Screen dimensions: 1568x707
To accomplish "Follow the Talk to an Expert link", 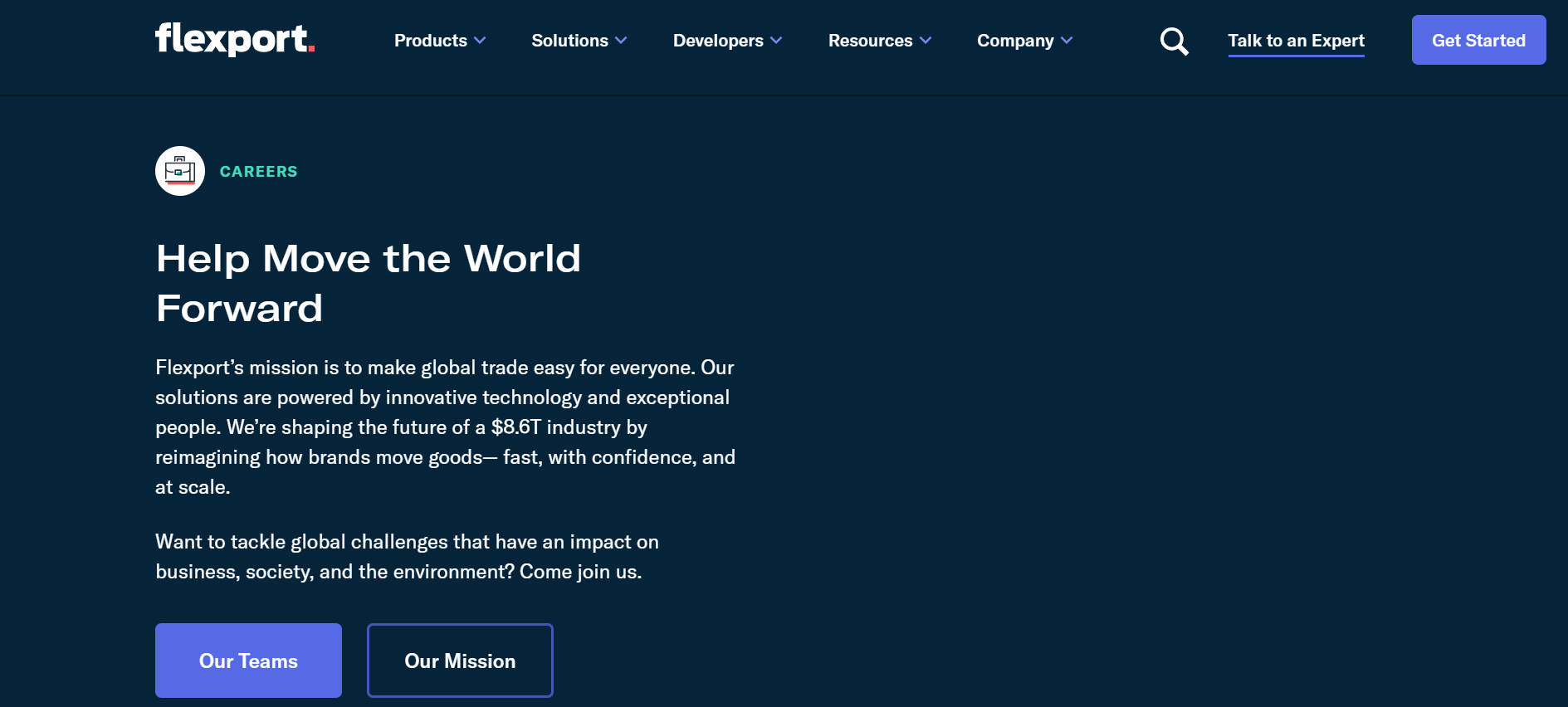I will tap(1296, 41).
